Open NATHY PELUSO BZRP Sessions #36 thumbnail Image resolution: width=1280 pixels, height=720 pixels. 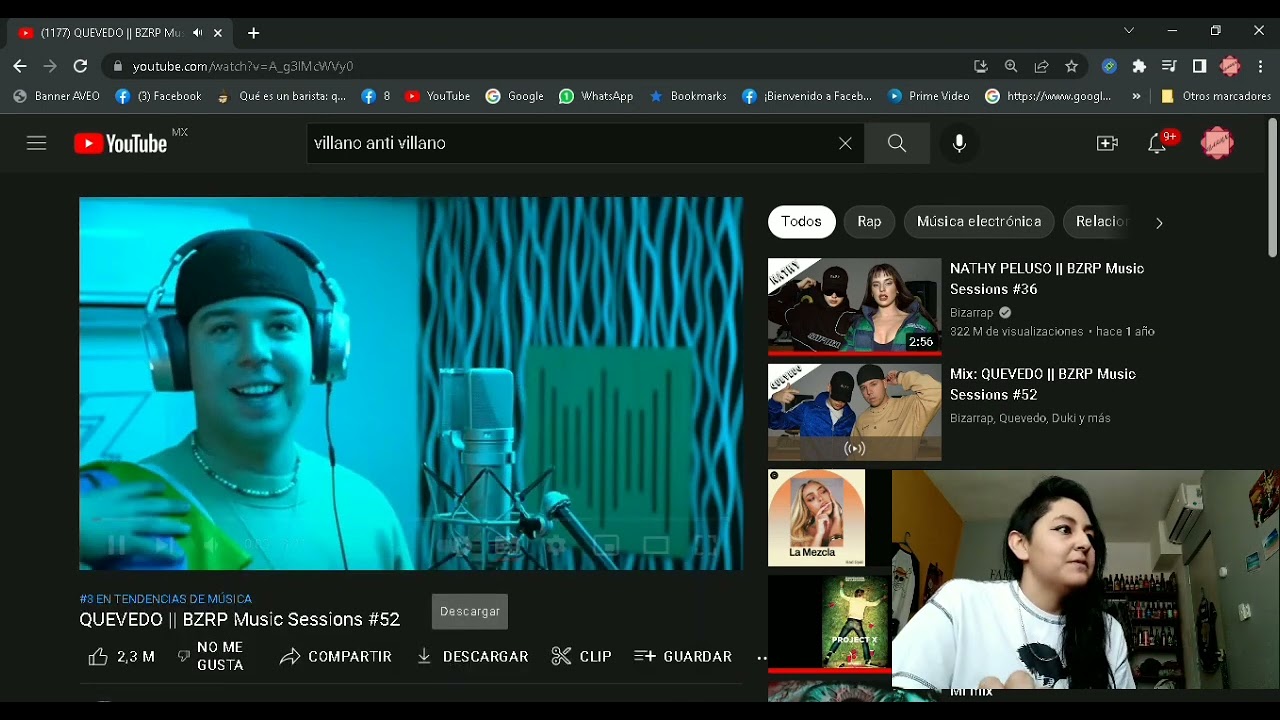[x=854, y=306]
